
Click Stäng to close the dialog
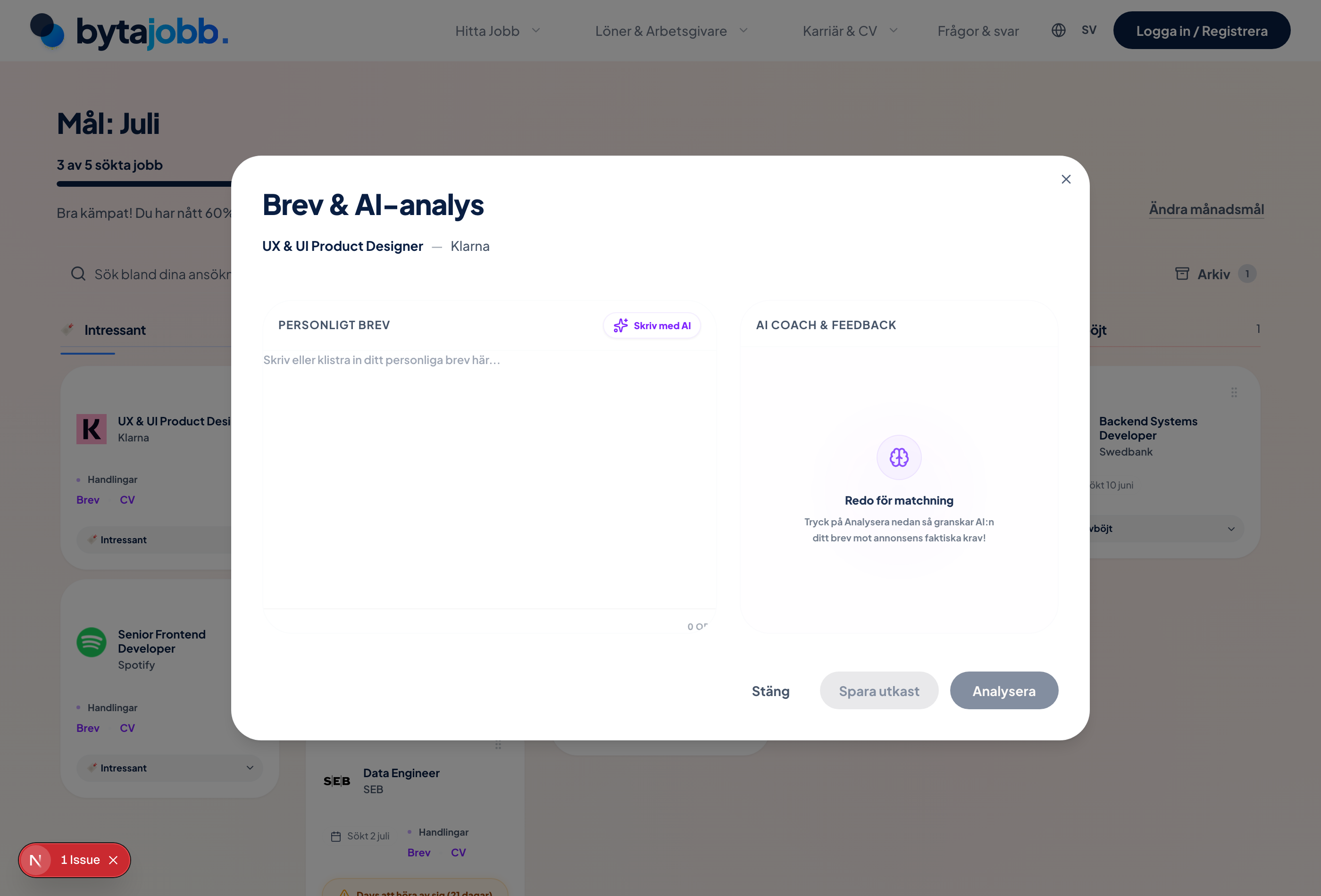pyautogui.click(x=770, y=691)
